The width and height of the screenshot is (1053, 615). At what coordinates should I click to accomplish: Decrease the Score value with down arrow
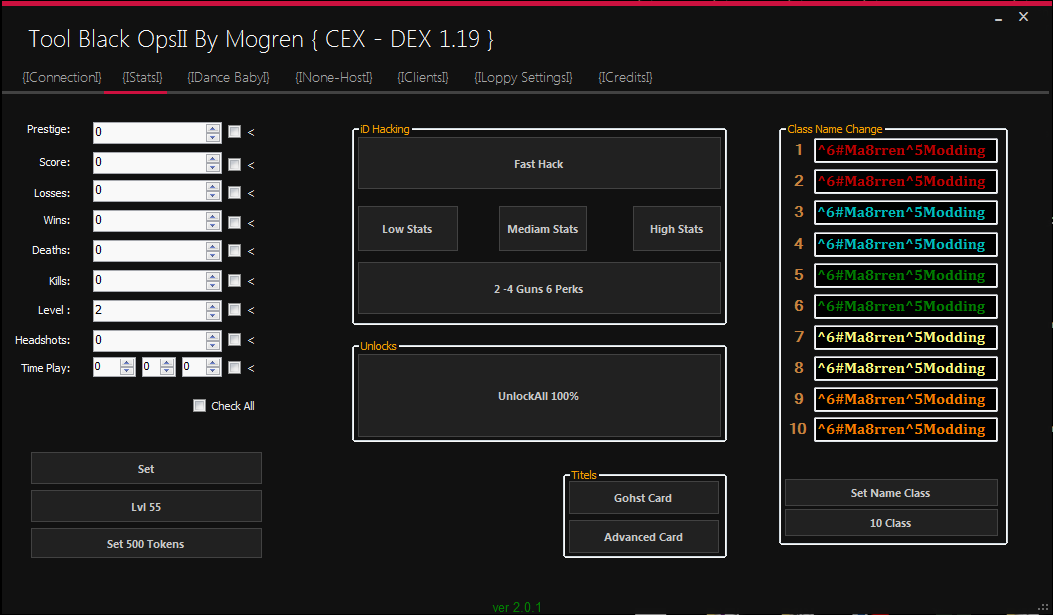213,168
